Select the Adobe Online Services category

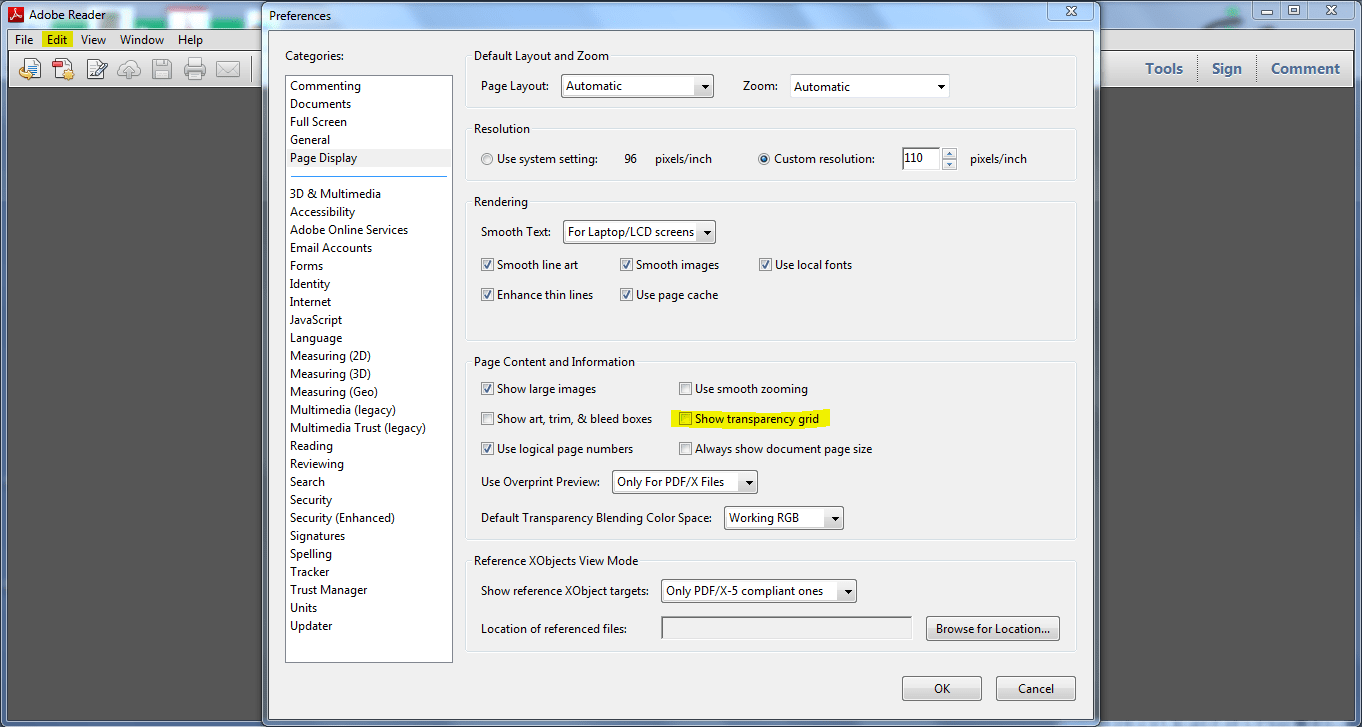(349, 230)
